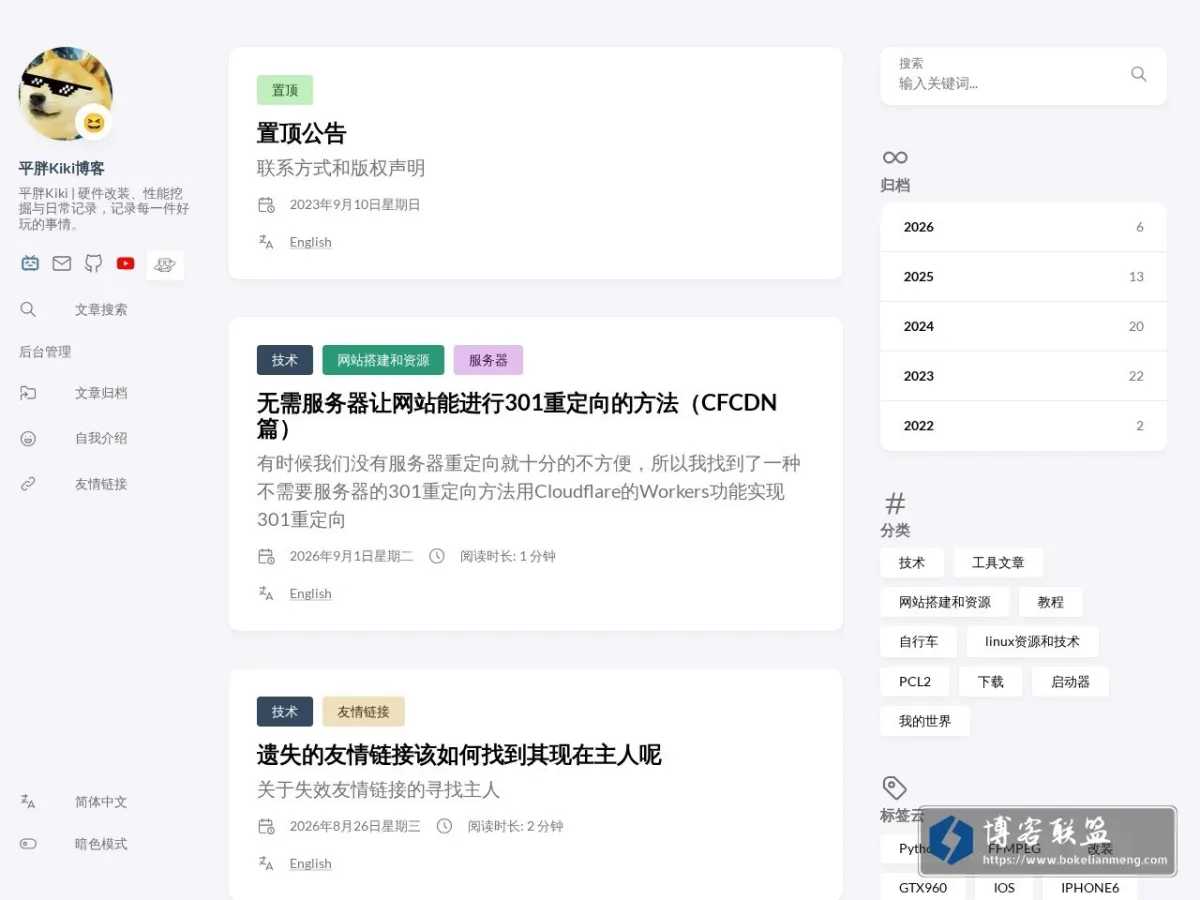Screen dimensions: 1200x900
Task: Click the 联系方式和版权声明 subtitle
Action: tap(341, 168)
